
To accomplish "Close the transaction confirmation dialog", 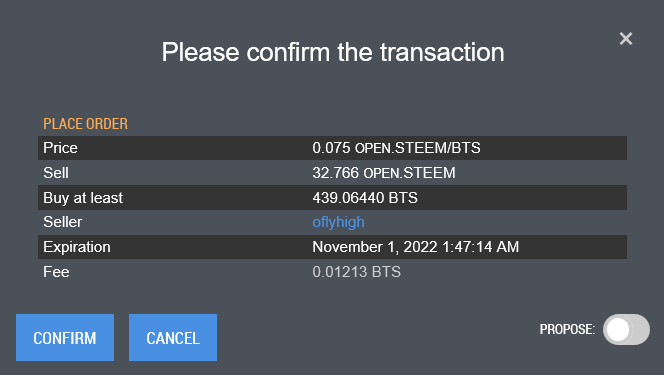I will (625, 39).
